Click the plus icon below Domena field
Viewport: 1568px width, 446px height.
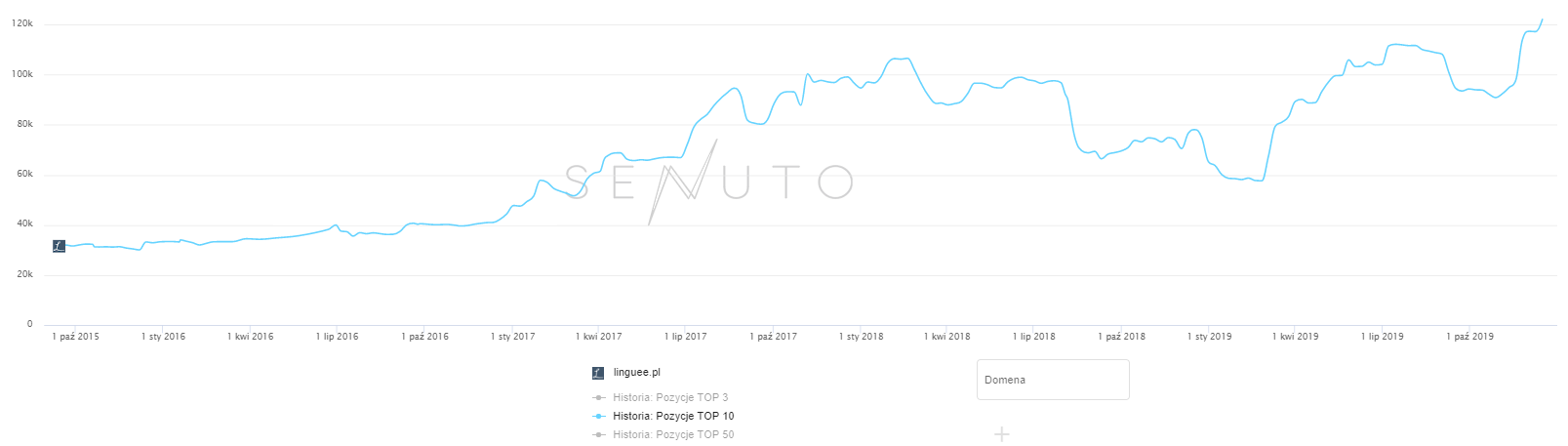tap(1001, 434)
